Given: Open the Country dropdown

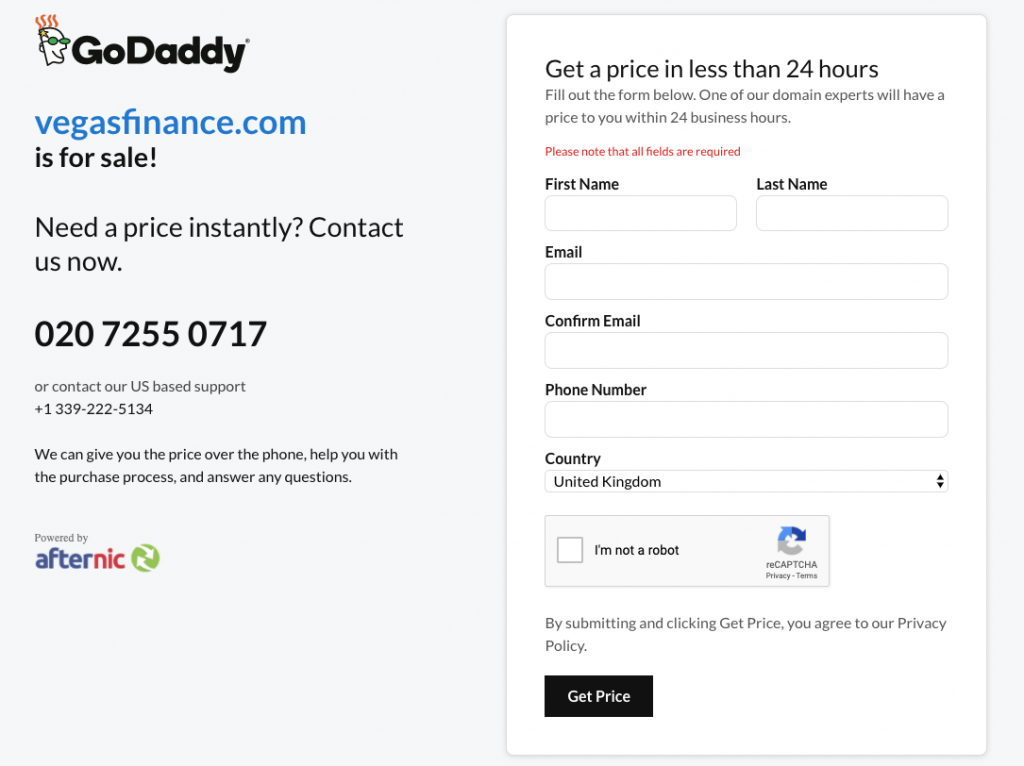Looking at the screenshot, I should tap(745, 482).
